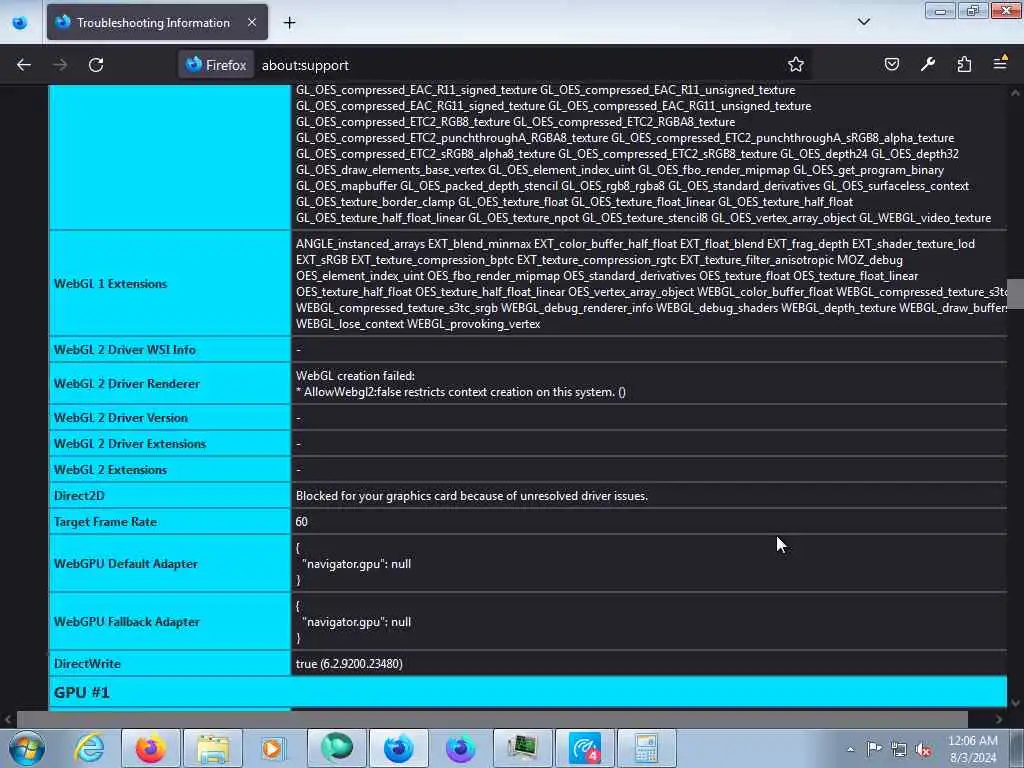Open Calculator from the taskbar
This screenshot has width=1024, height=768.
[x=646, y=748]
